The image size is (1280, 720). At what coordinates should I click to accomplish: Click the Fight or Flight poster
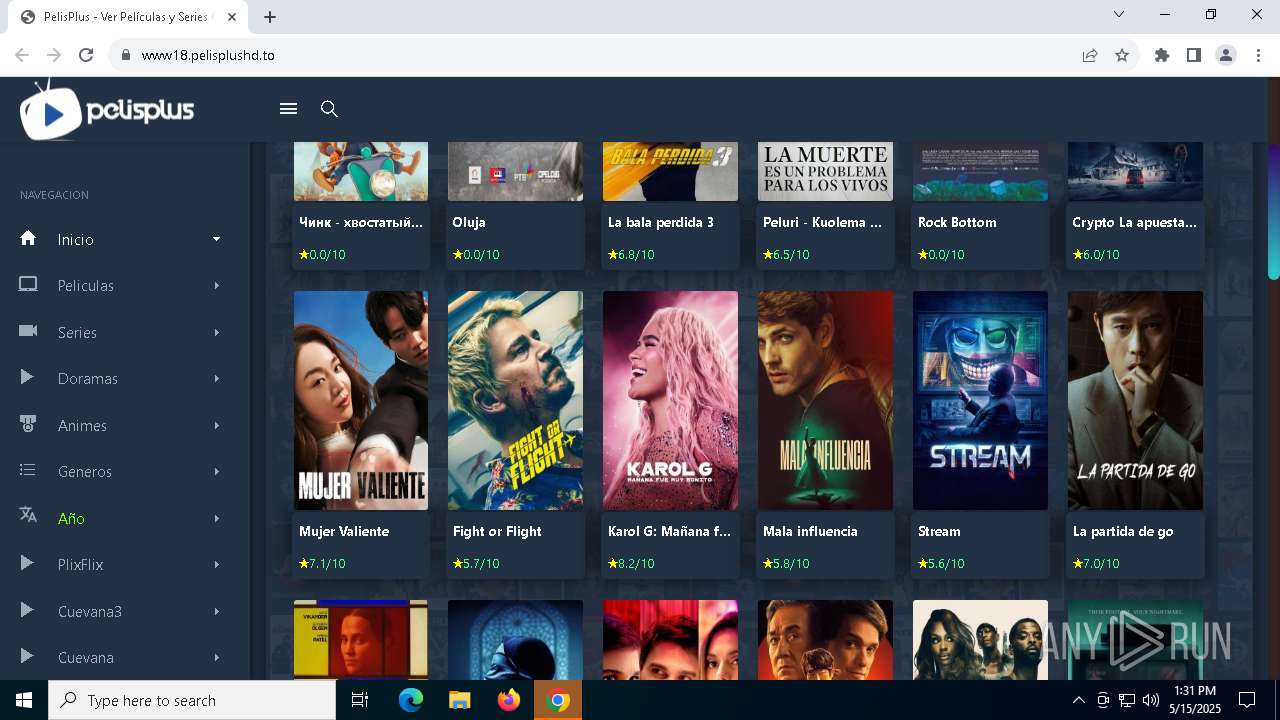pos(515,400)
